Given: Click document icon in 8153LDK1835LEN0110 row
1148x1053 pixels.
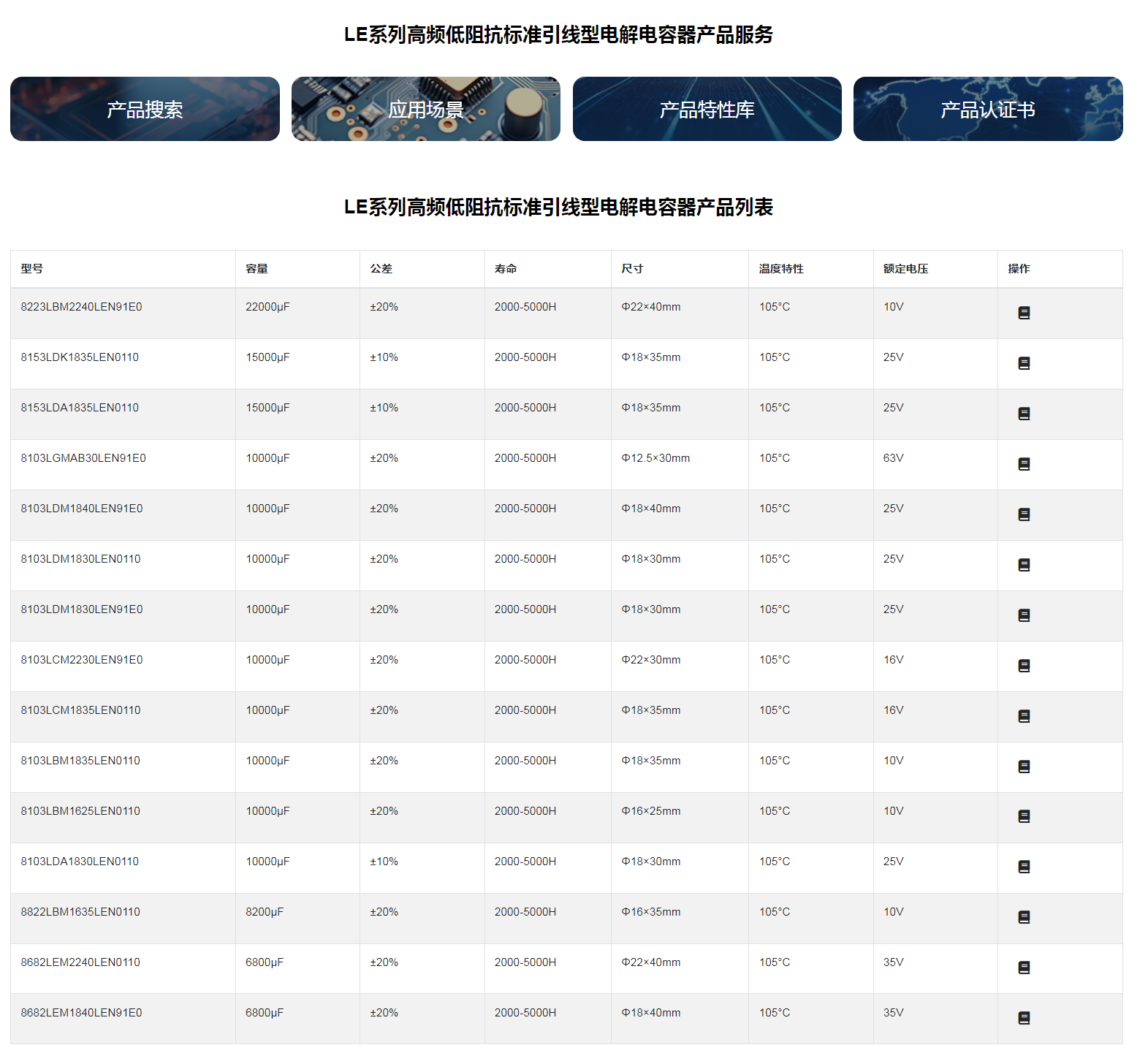Looking at the screenshot, I should pyautogui.click(x=1024, y=363).
